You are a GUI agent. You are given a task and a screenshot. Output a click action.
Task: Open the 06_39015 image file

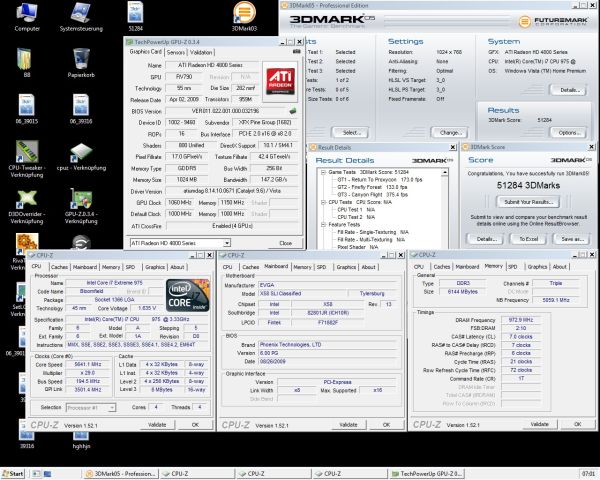[x=26, y=109]
